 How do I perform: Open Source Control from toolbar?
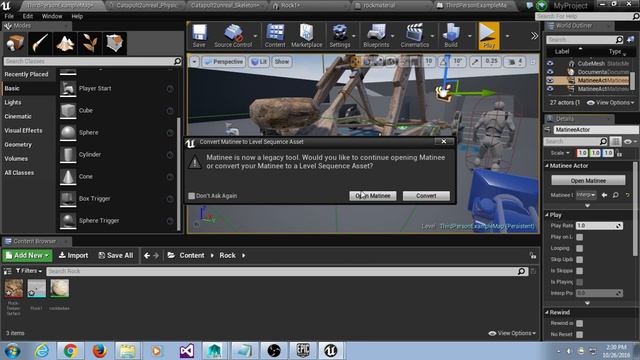(x=233, y=36)
